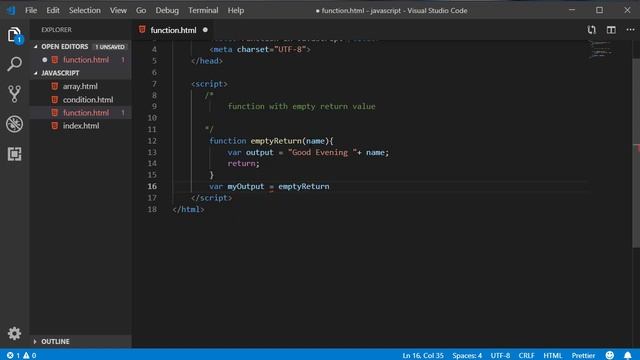Click line number 12 in the gutter
The width and height of the screenshot is (640, 360).
152,141
